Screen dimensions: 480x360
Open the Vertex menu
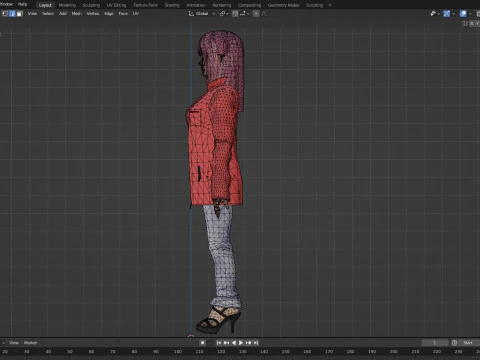click(93, 14)
